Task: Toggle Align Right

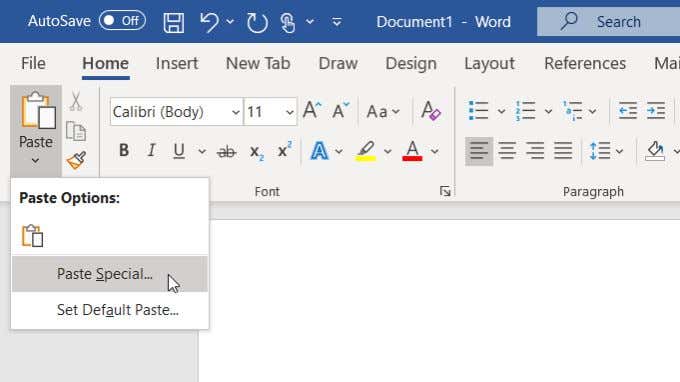Action: pyautogui.click(x=535, y=151)
